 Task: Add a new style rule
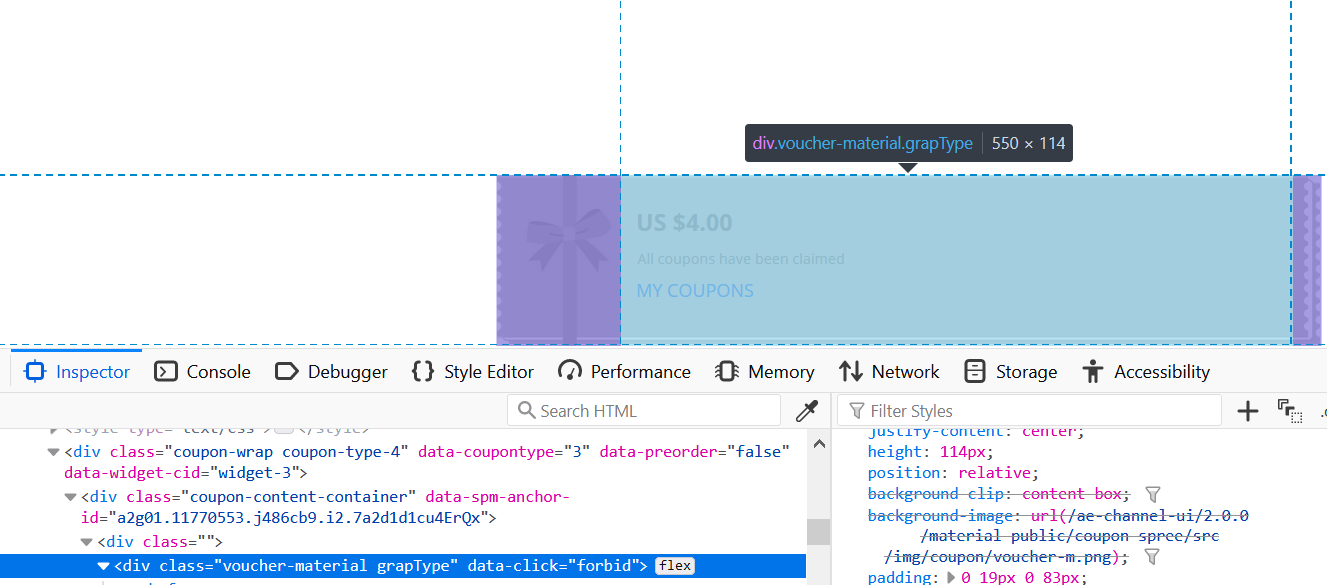click(1247, 411)
